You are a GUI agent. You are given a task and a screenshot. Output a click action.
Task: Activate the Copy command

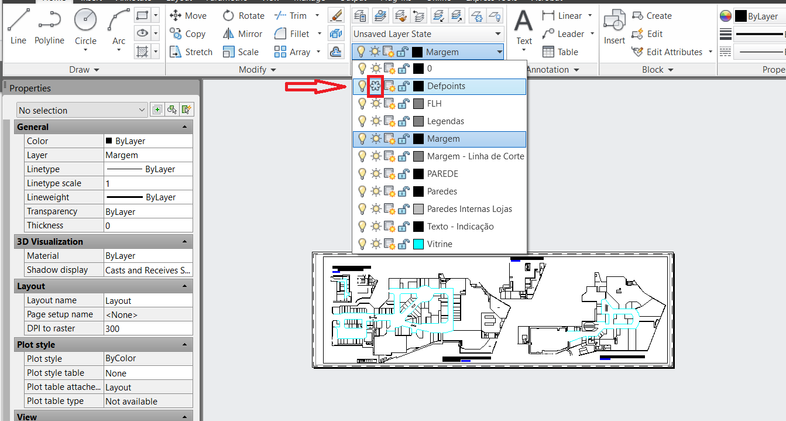187,34
